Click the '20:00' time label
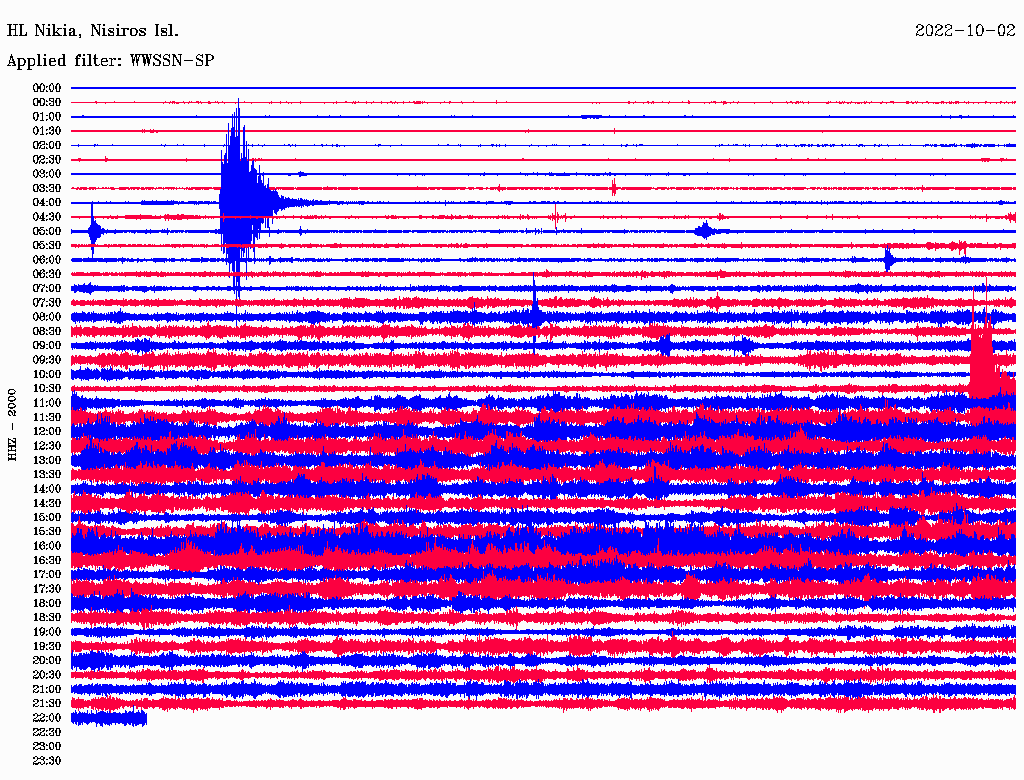1024x780 pixels. [x=46, y=660]
